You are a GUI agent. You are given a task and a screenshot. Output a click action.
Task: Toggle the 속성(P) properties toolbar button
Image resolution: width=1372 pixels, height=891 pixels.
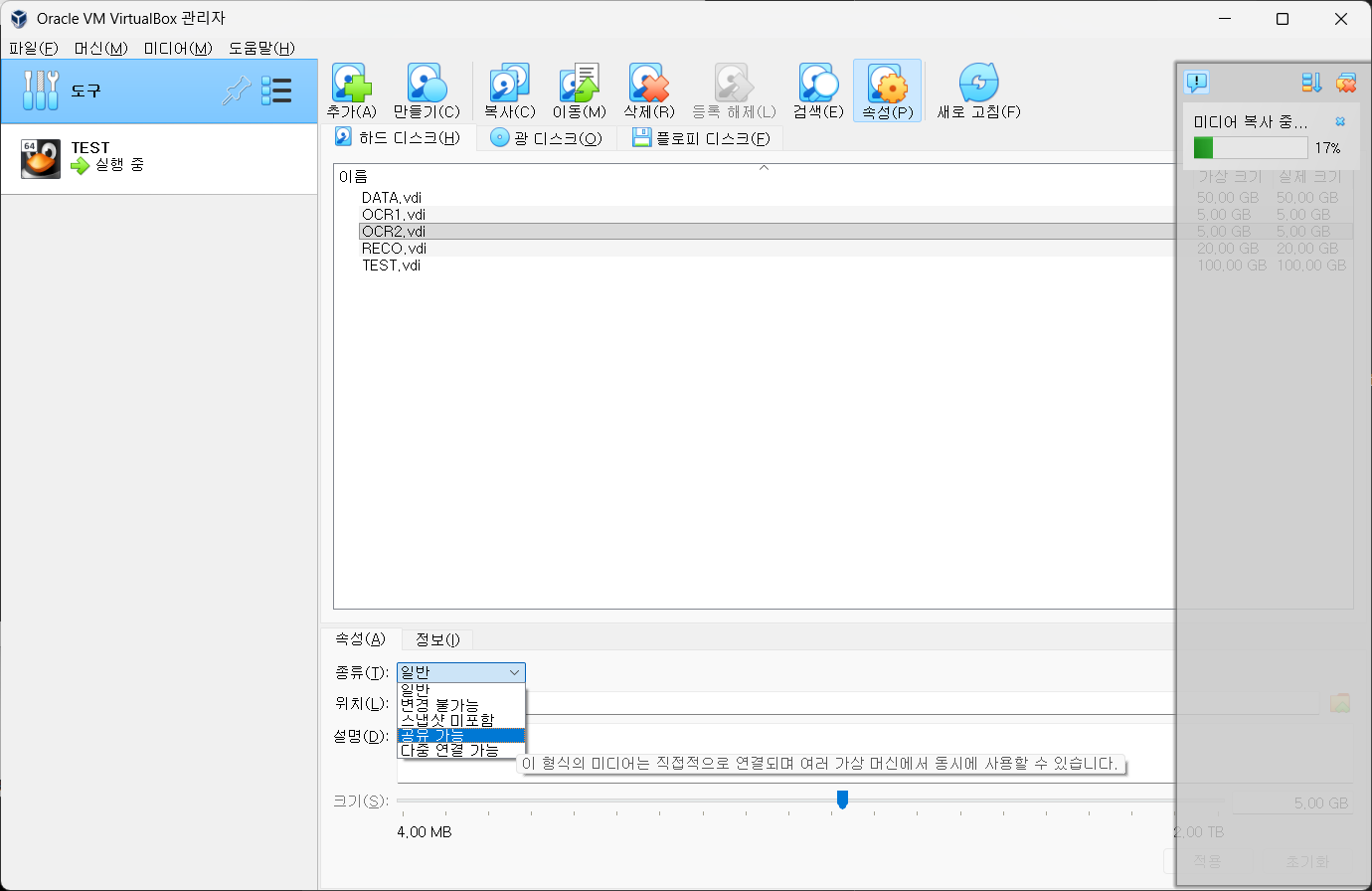pos(888,90)
